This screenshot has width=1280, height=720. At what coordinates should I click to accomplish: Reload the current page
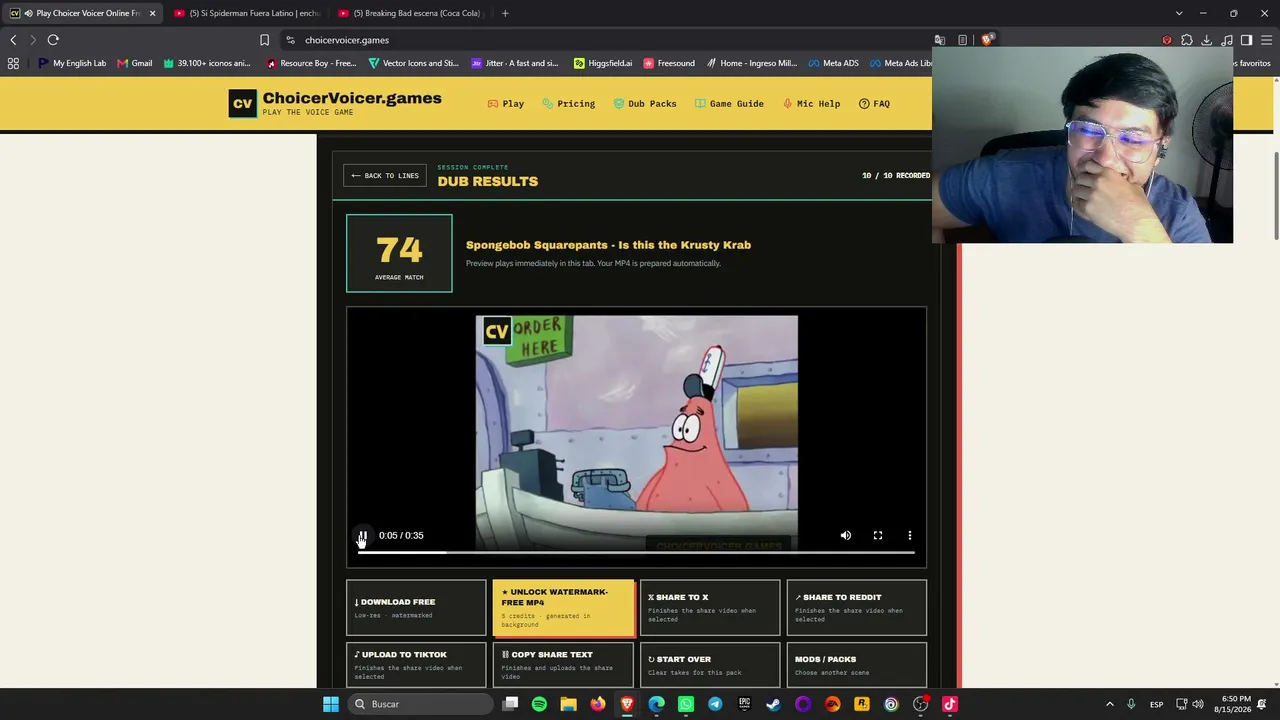pyautogui.click(x=53, y=40)
